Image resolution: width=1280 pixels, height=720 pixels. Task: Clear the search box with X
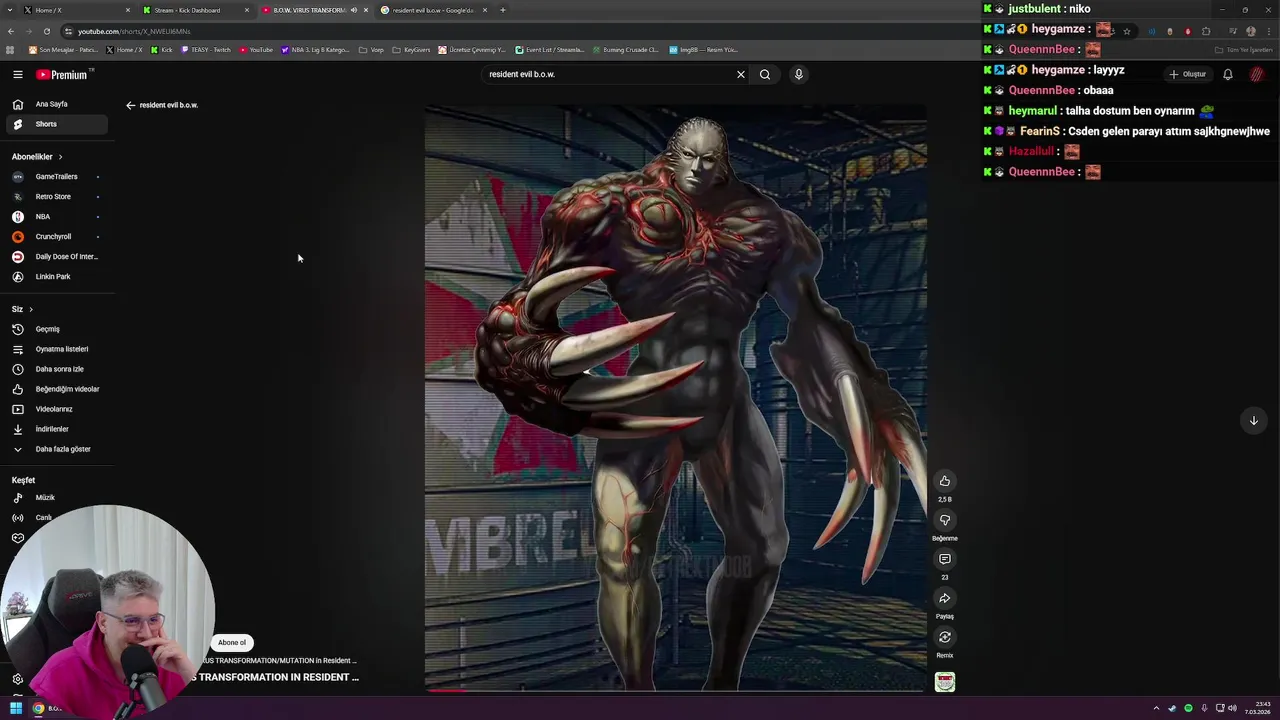(741, 74)
